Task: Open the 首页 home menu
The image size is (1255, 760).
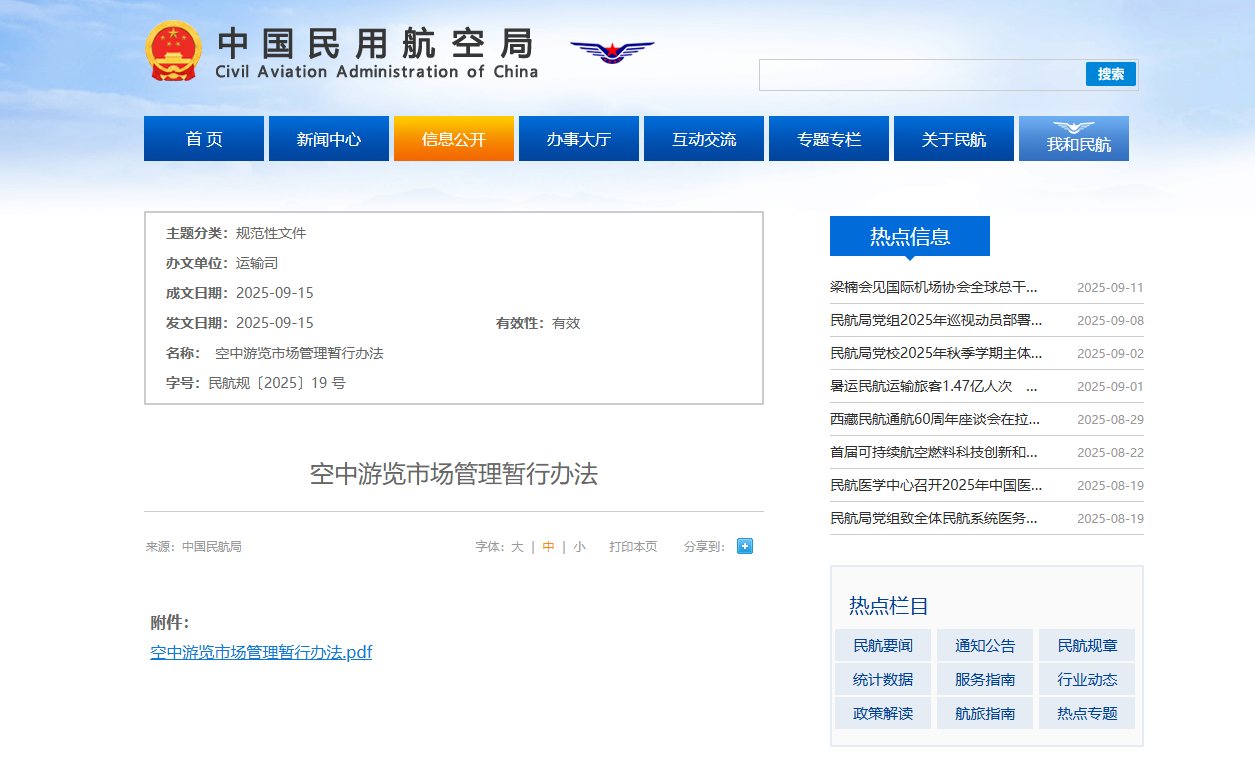Action: (x=204, y=139)
